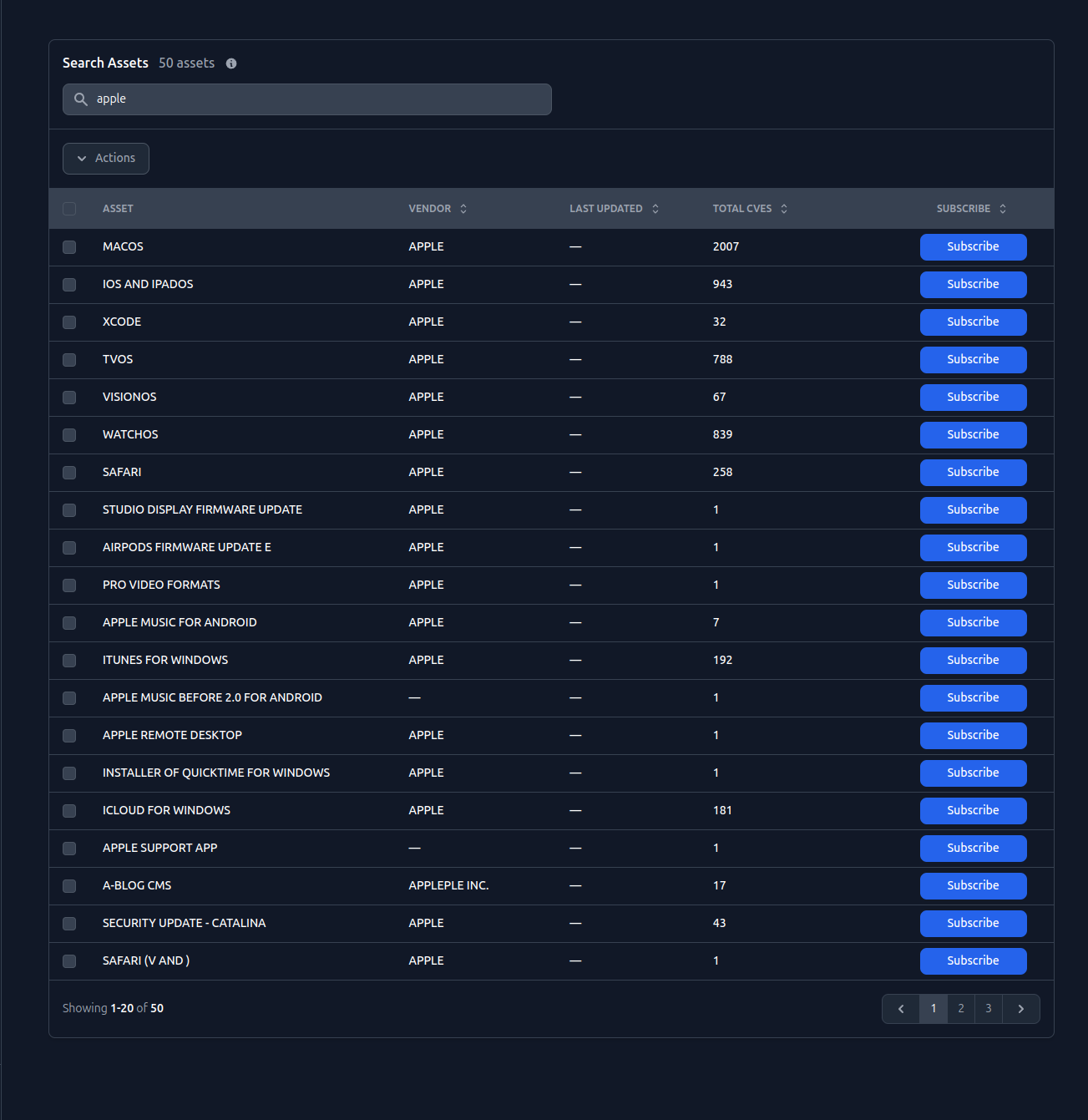Check the VISIONOS row checkbox
1088x1120 pixels.
tap(69, 398)
